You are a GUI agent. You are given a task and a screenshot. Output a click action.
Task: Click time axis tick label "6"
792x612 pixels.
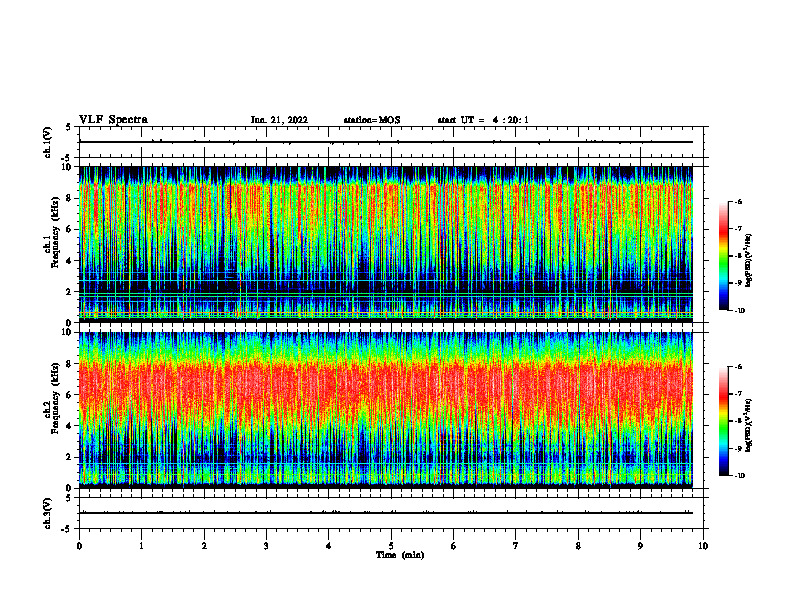(x=454, y=546)
